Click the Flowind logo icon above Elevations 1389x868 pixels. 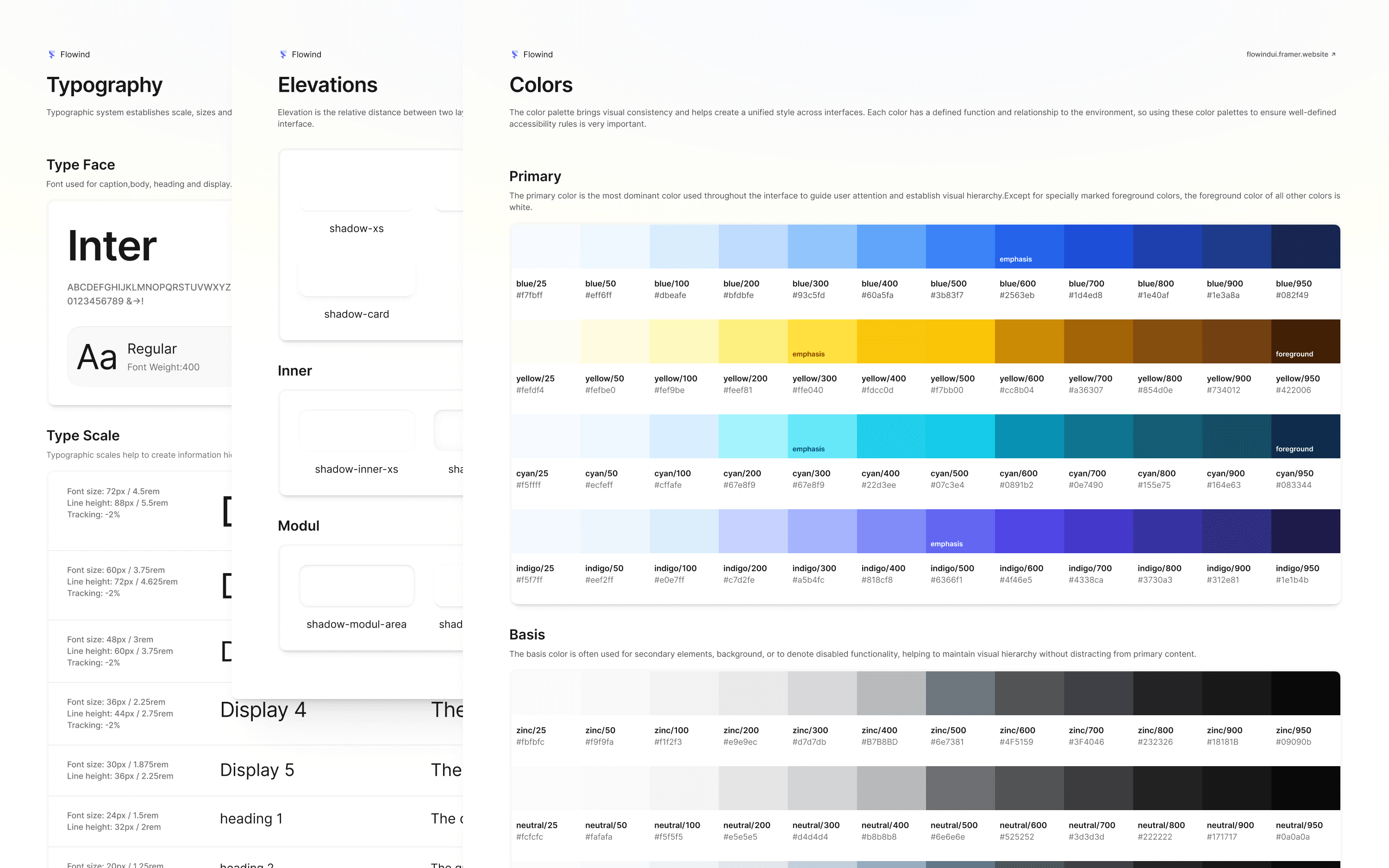[283, 55]
